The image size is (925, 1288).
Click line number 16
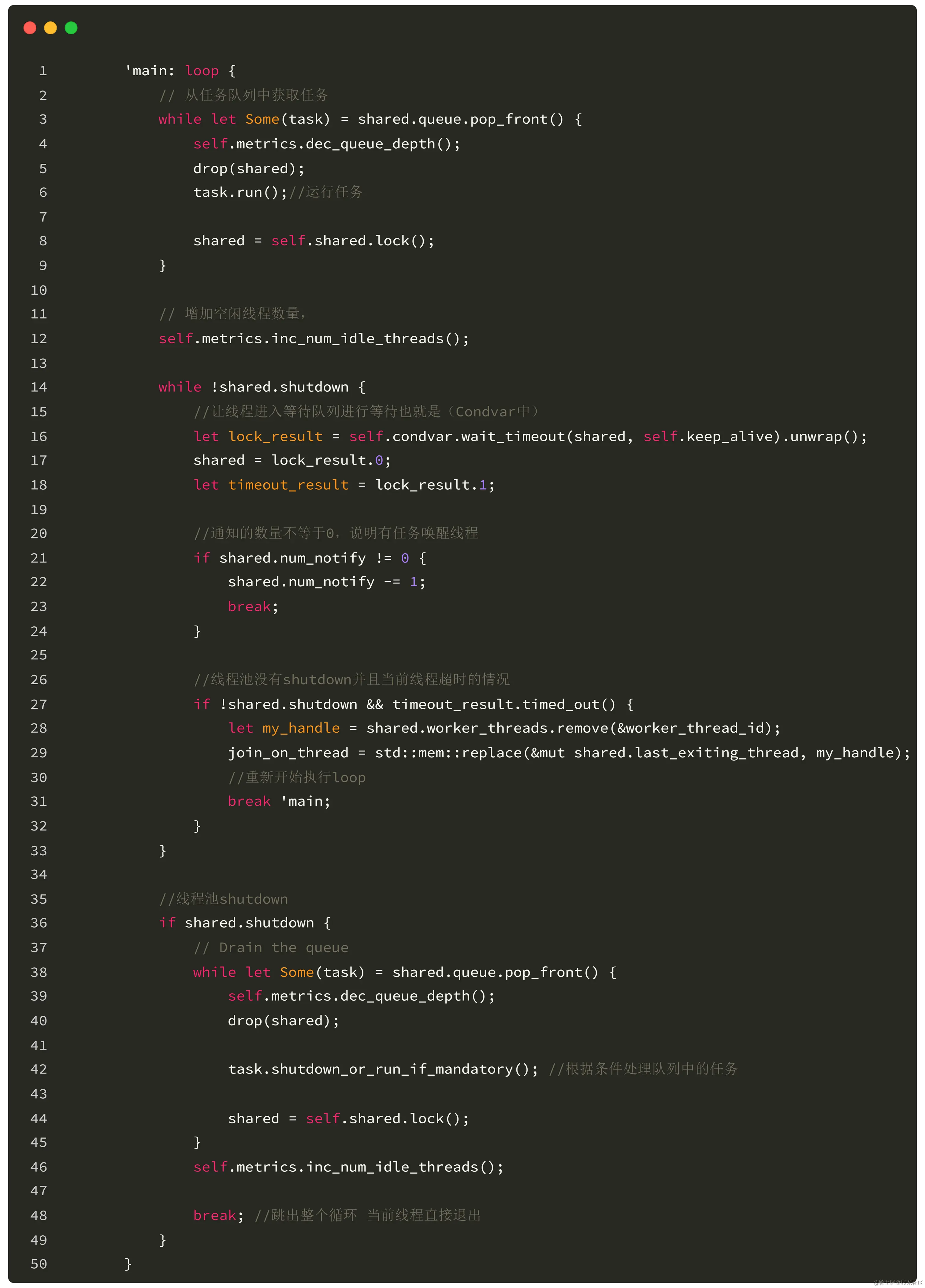click(x=39, y=436)
